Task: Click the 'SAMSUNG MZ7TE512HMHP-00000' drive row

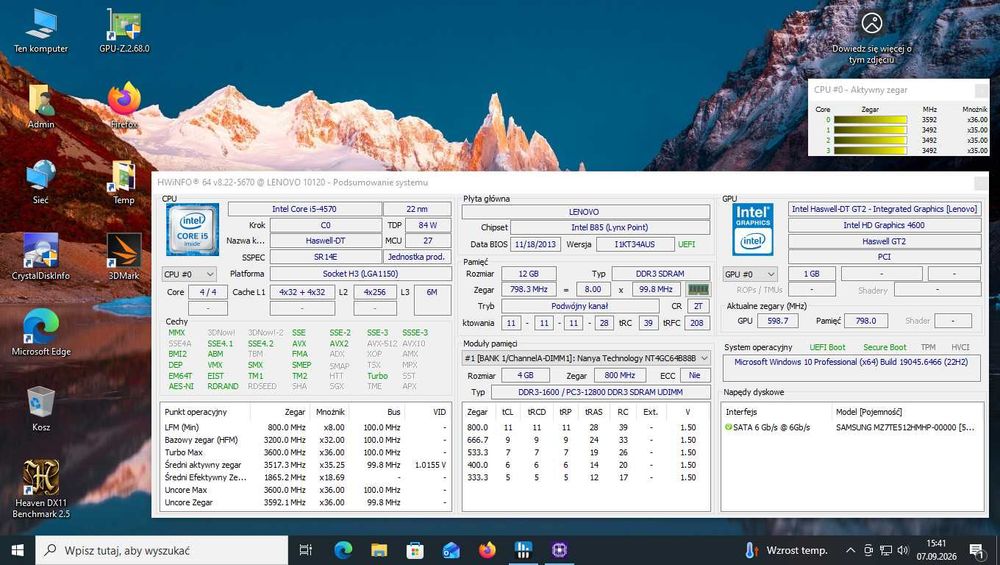Action: click(x=851, y=427)
